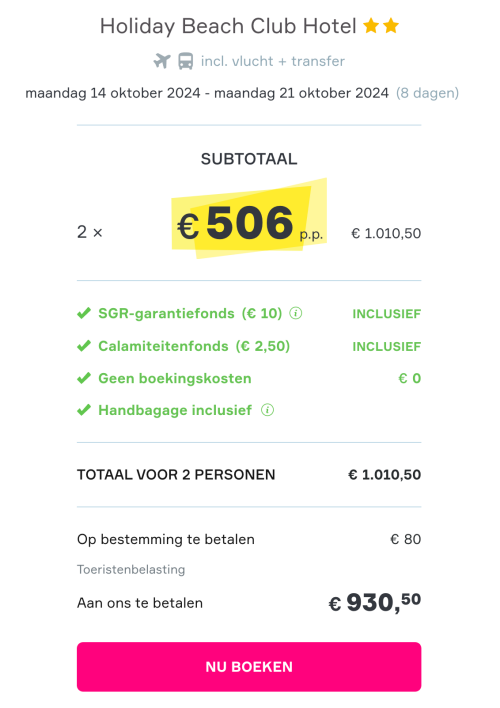500x708 pixels.
Task: Click checkmark beside Calamiteitenfonds
Action: [84, 346]
